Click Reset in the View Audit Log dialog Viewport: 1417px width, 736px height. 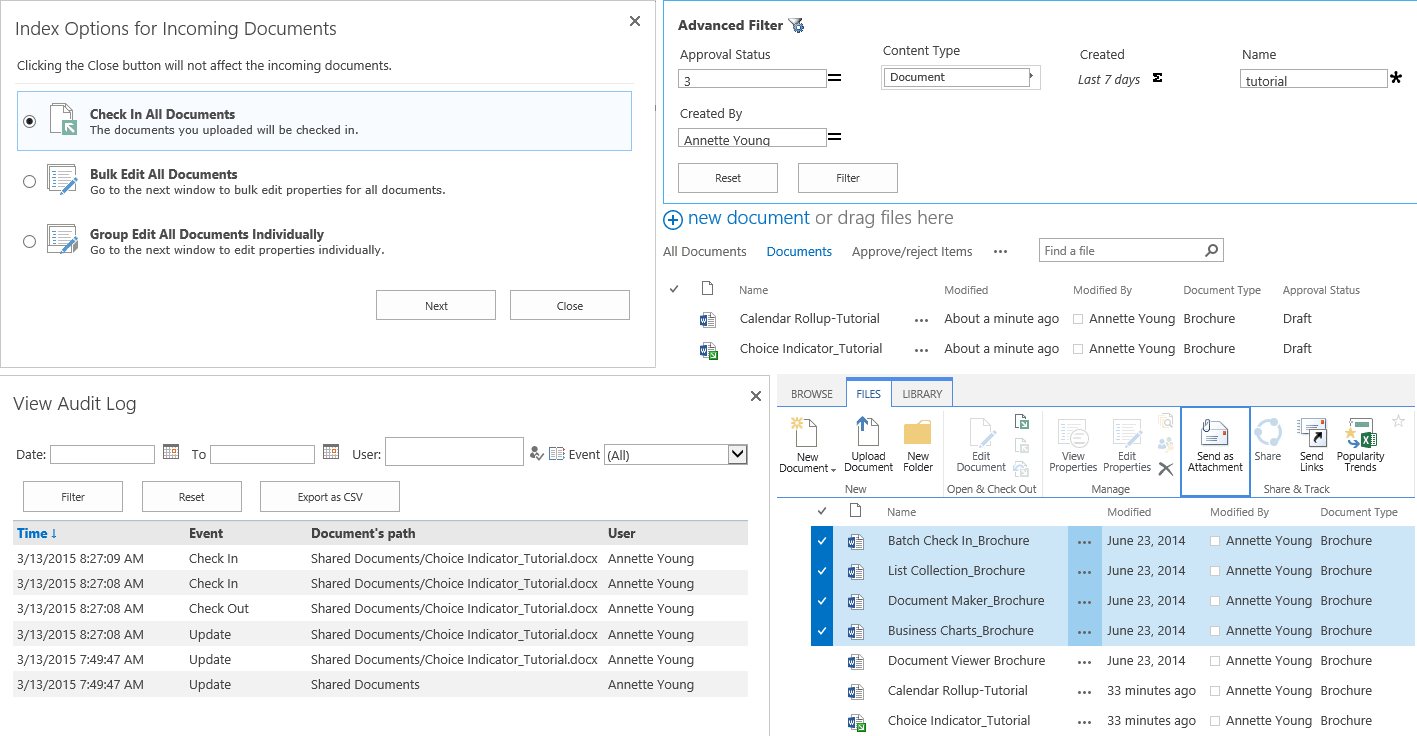(192, 496)
